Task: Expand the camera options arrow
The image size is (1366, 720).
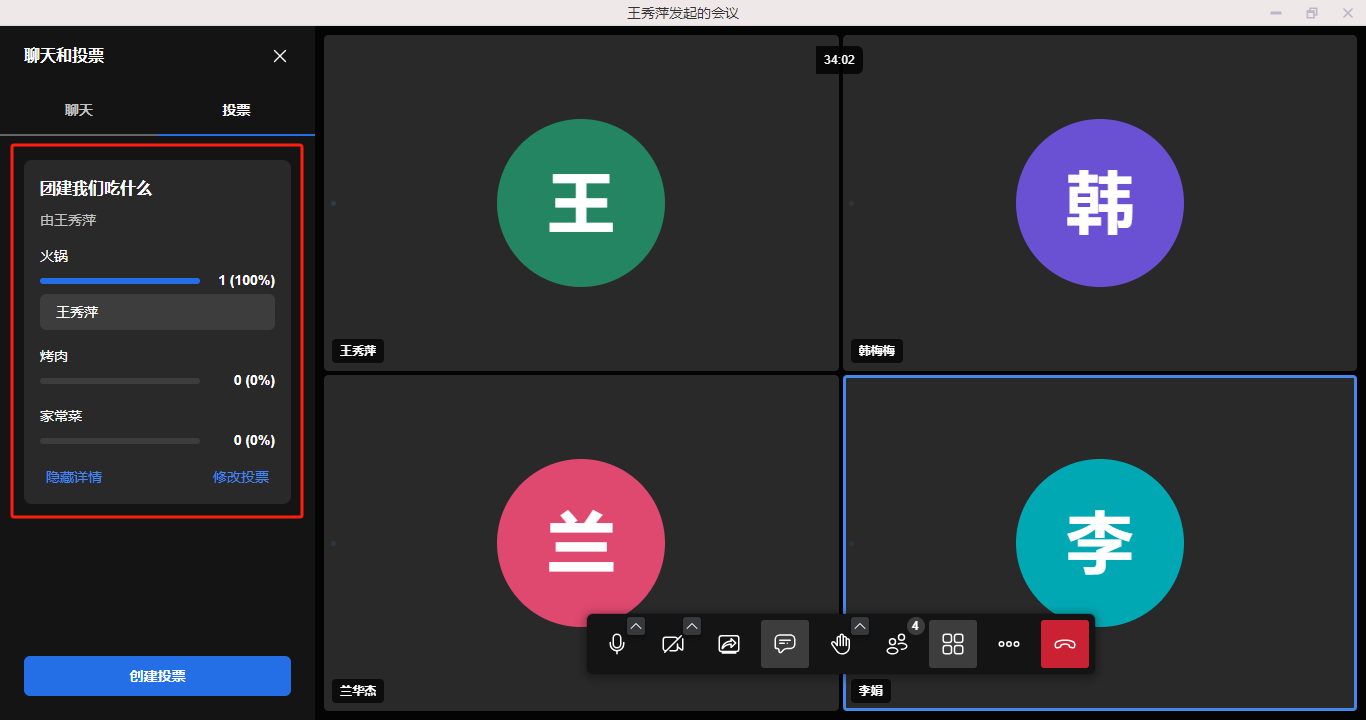Action: click(692, 626)
